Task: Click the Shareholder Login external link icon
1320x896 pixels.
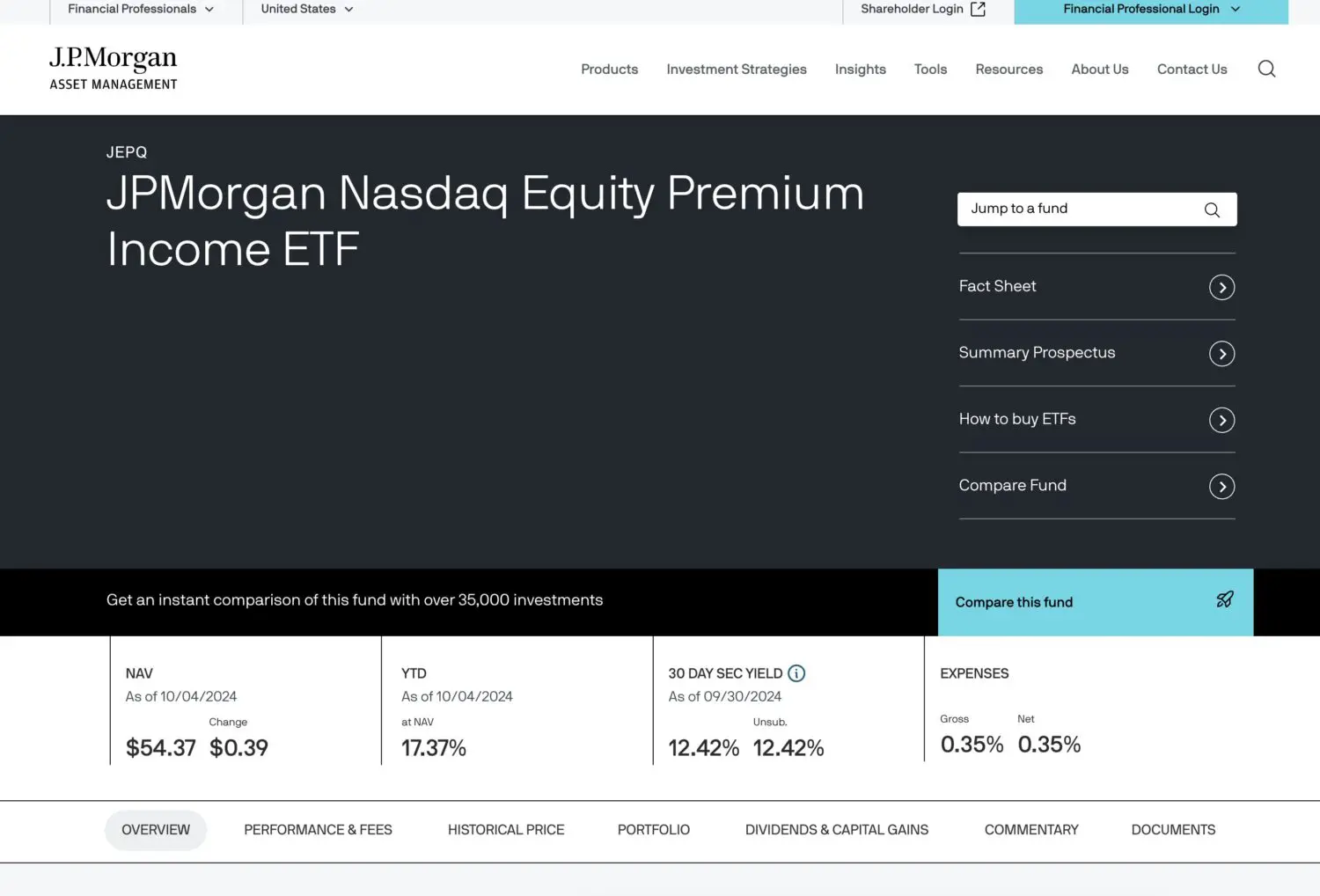Action: point(977,8)
